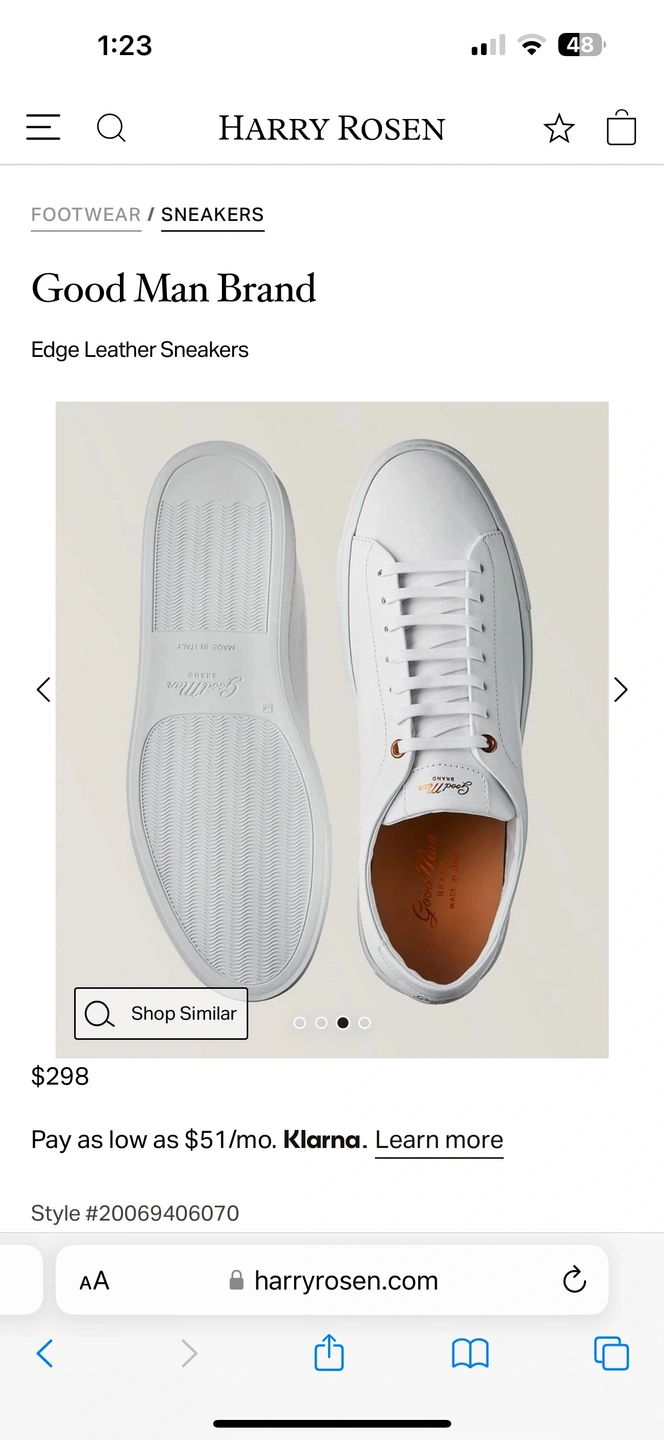Open the wishlist star icon
The image size is (664, 1440).
click(x=559, y=128)
